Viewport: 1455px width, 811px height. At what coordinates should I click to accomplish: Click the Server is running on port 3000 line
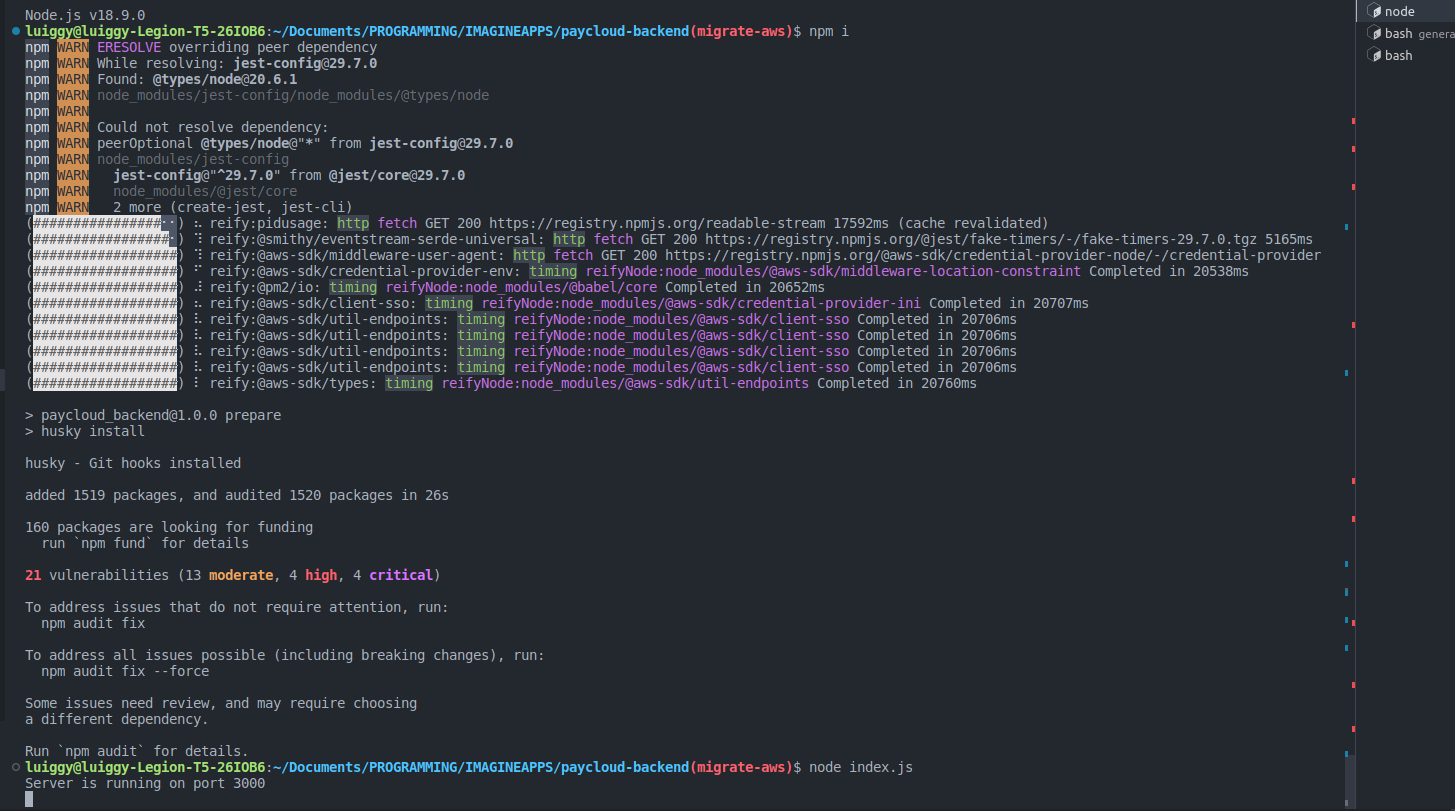click(143, 783)
